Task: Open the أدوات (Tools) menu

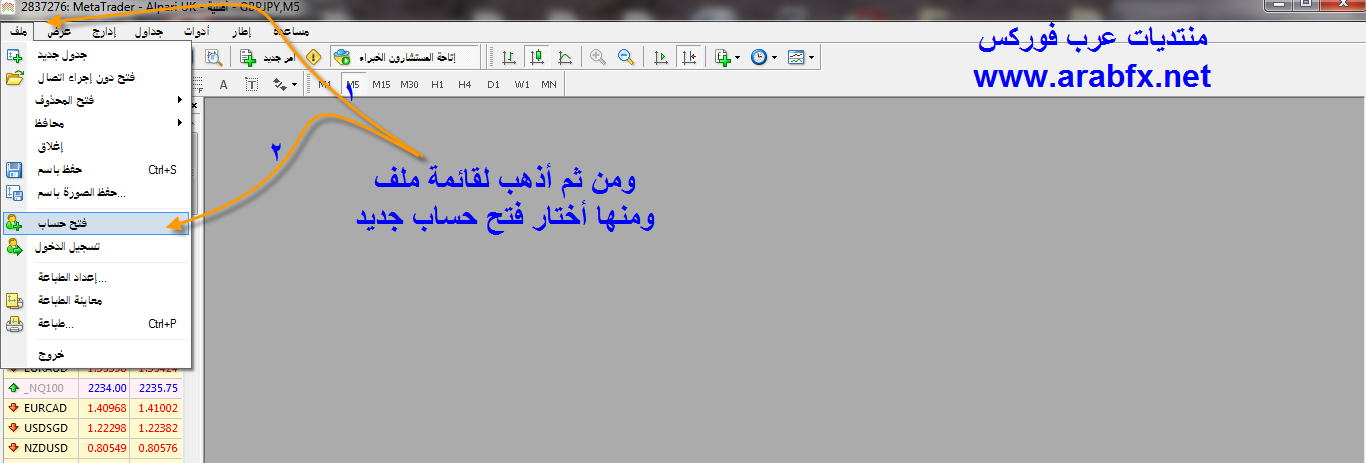Action: [197, 32]
